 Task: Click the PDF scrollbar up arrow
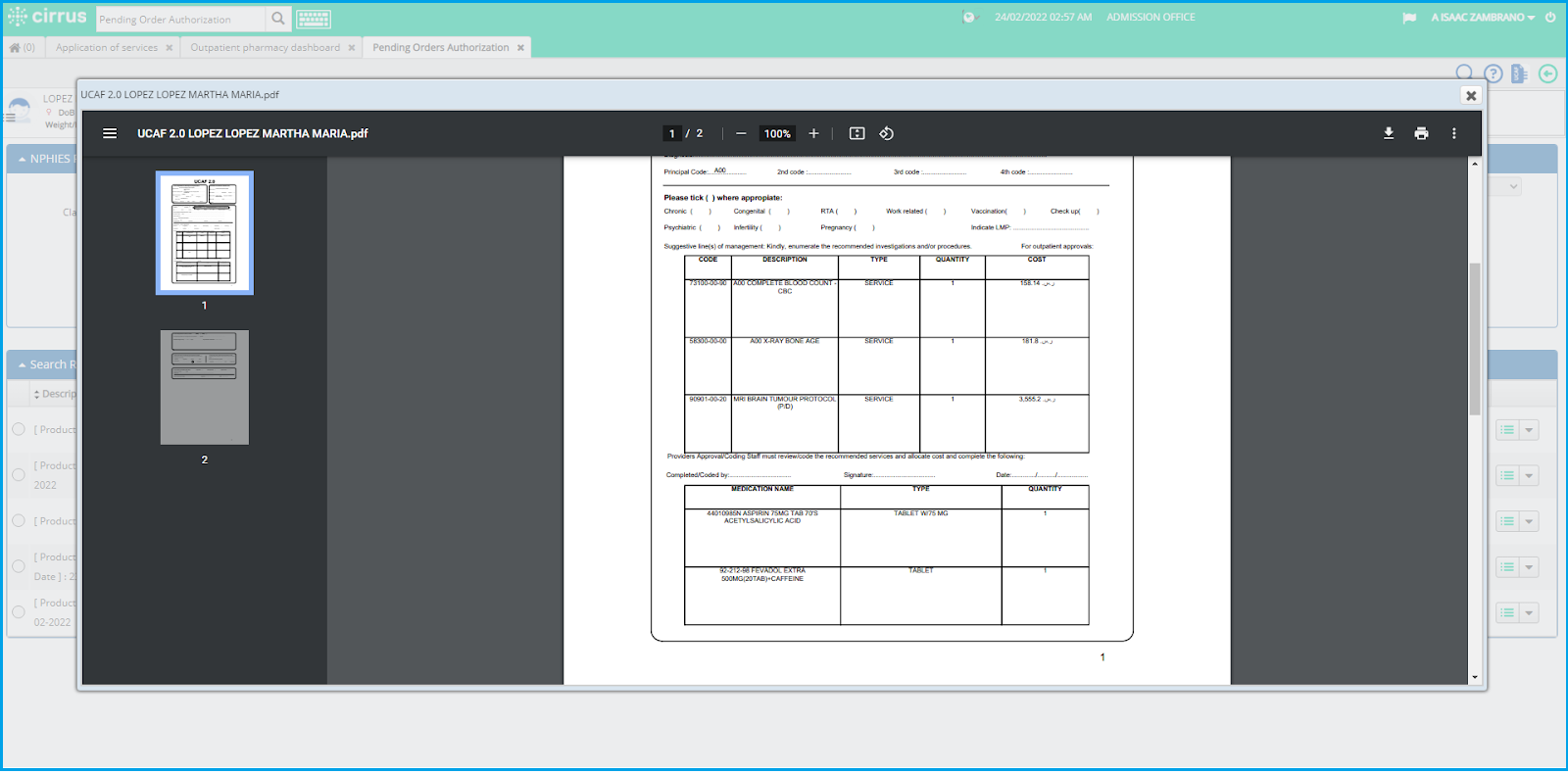click(x=1475, y=164)
